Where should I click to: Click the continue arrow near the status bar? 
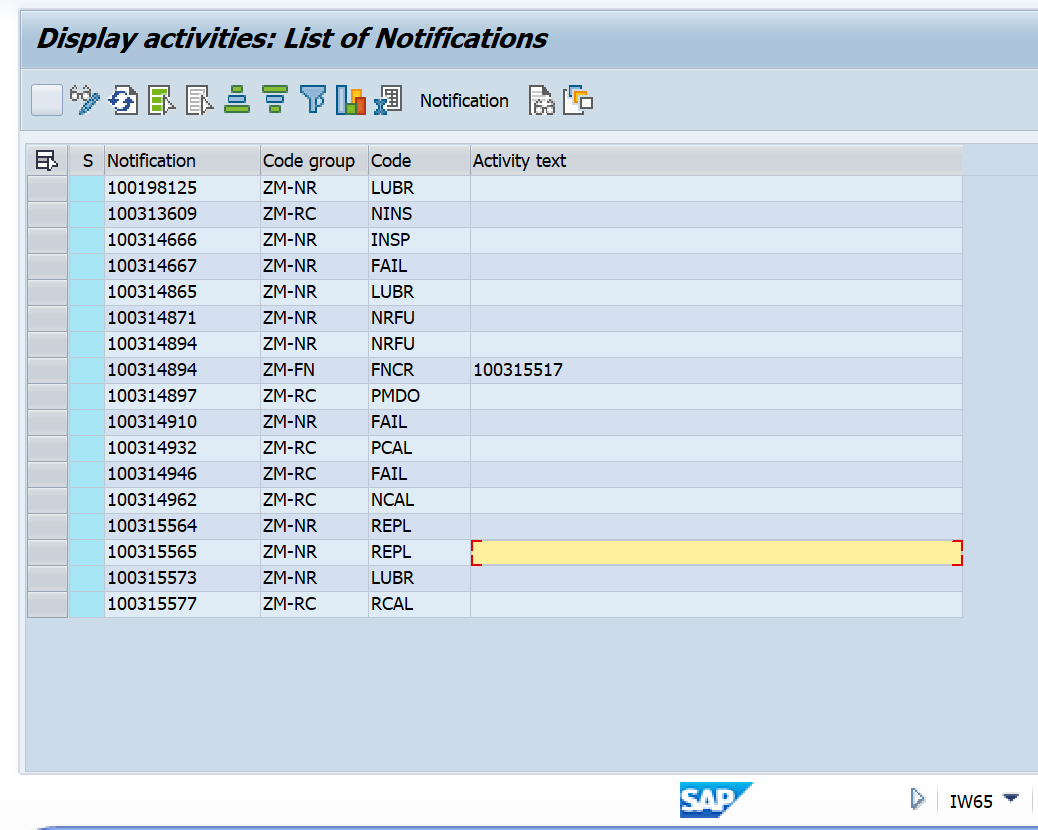point(918,799)
